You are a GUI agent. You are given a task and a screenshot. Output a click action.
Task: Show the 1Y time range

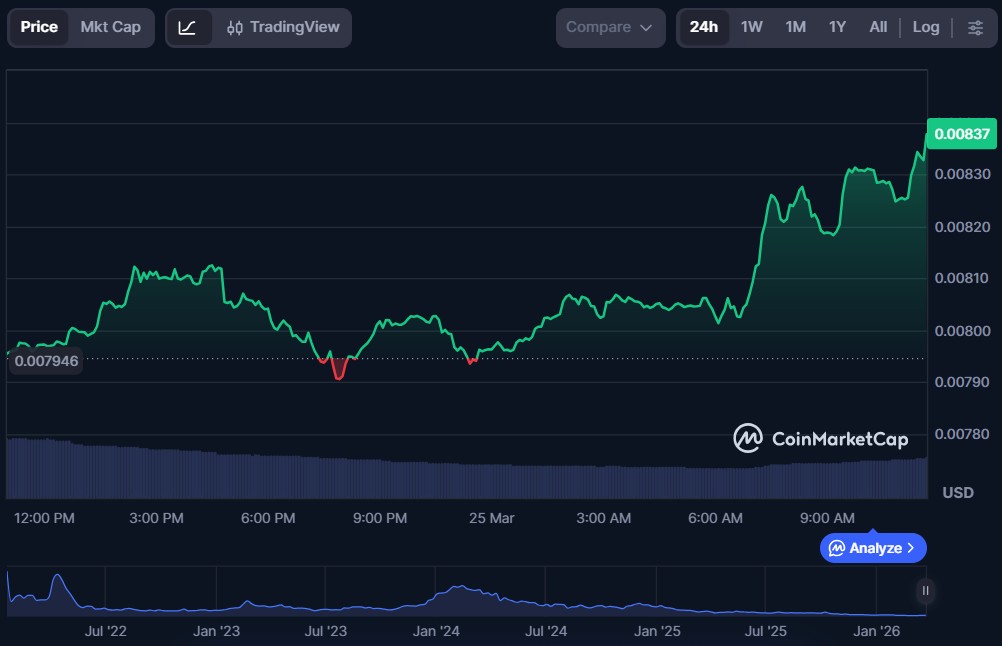click(838, 27)
